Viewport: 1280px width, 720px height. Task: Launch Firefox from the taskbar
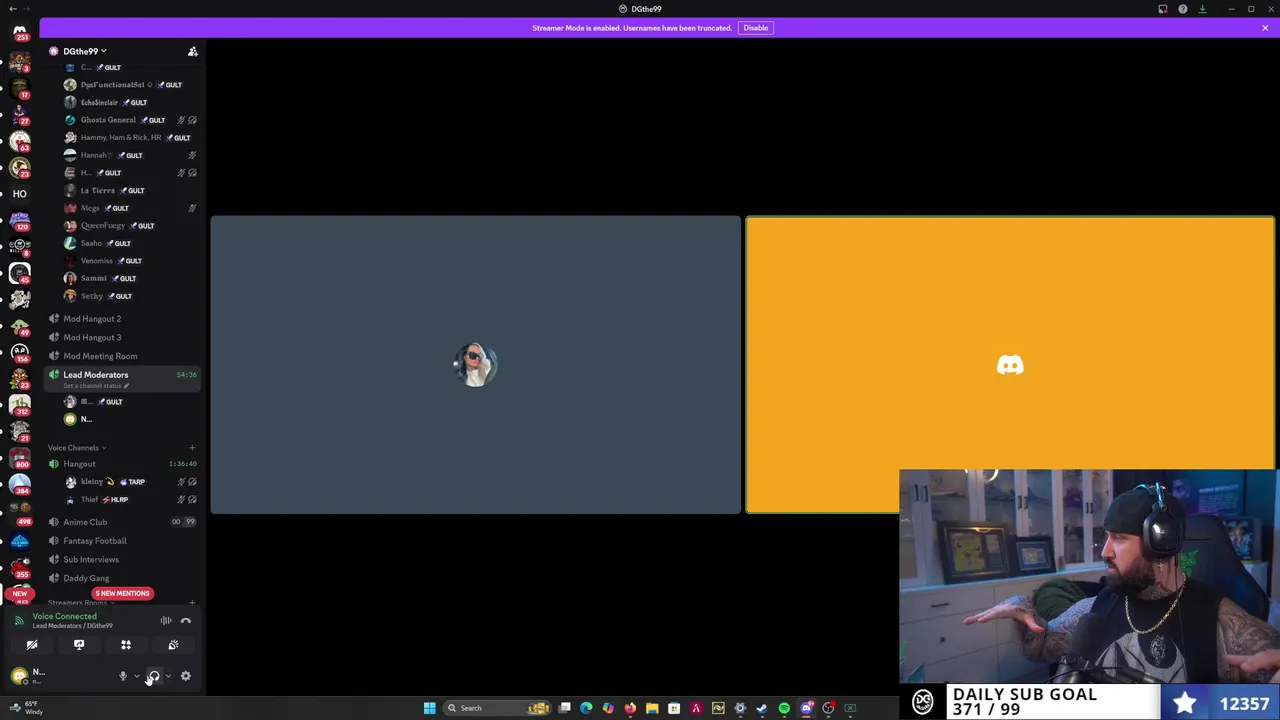(630, 708)
